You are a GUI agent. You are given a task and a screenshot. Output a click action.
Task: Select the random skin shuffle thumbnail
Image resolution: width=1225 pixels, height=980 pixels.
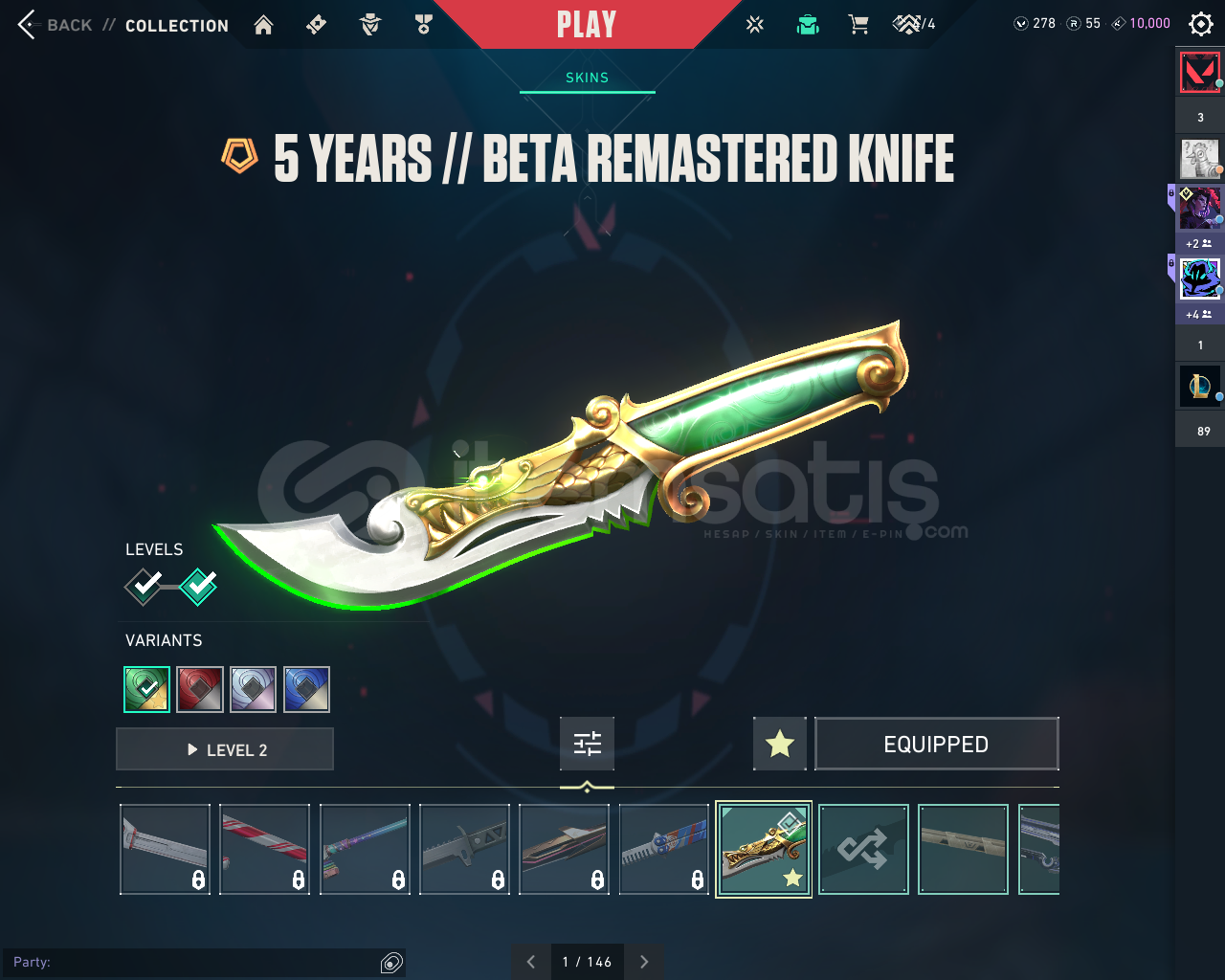(863, 850)
